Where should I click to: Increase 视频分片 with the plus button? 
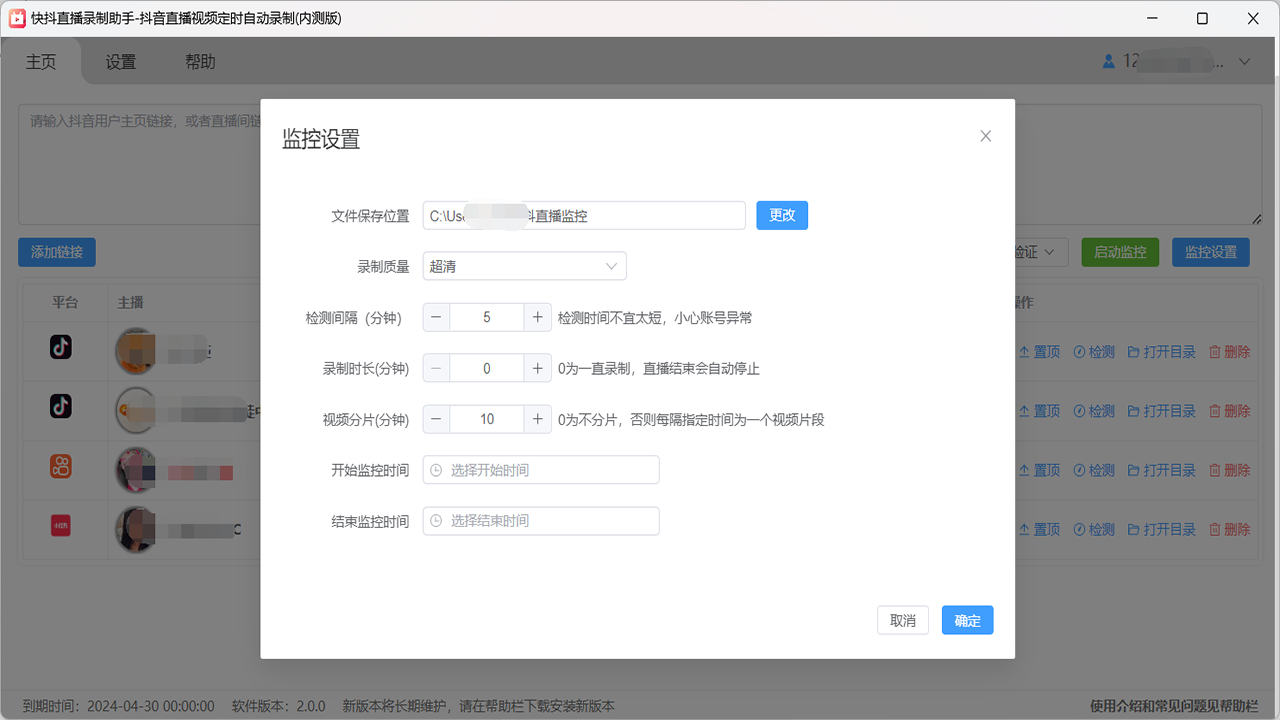pyautogui.click(x=537, y=419)
